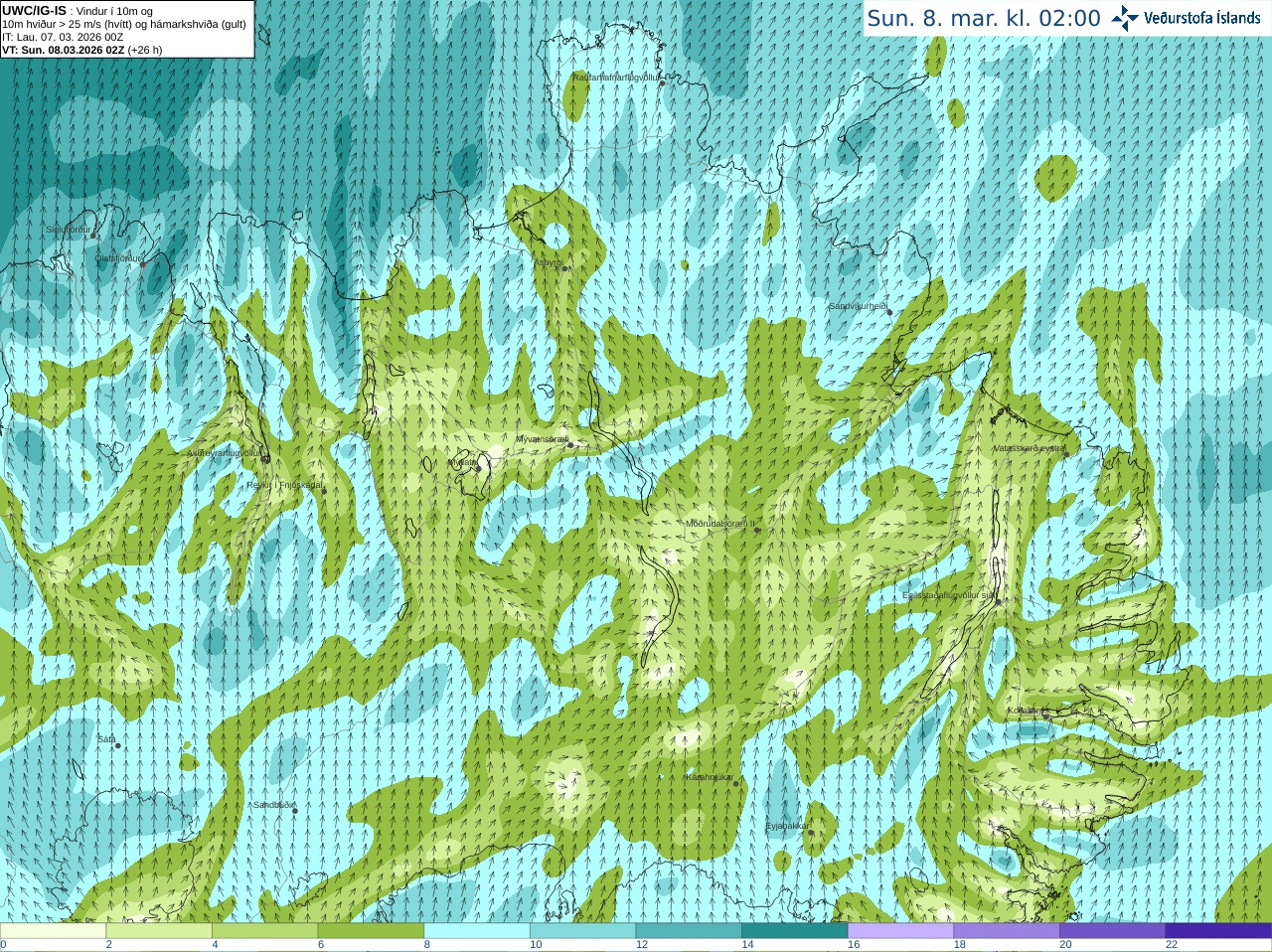The width and height of the screenshot is (1272, 952).
Task: Click the legend value '8'
Action: click(x=427, y=945)
